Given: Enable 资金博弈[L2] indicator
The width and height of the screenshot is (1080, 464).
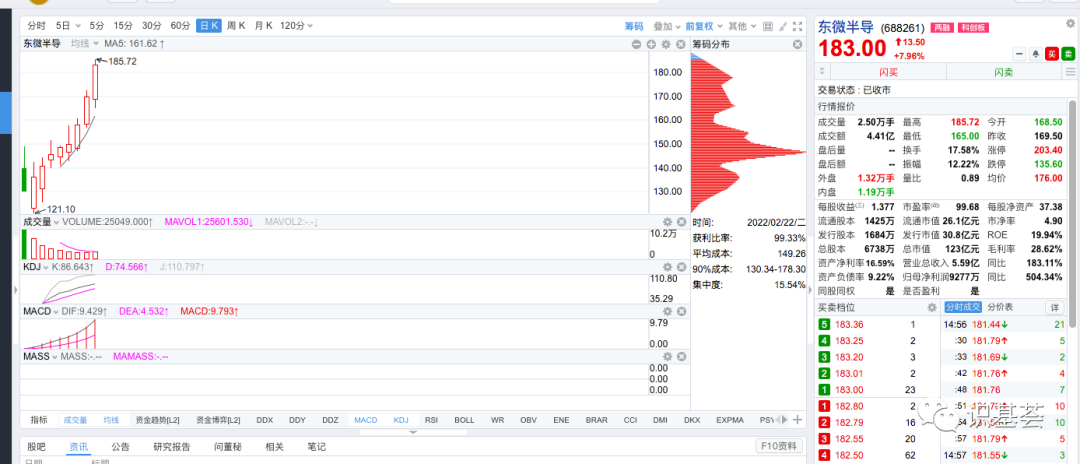Looking at the screenshot, I should tap(218, 419).
